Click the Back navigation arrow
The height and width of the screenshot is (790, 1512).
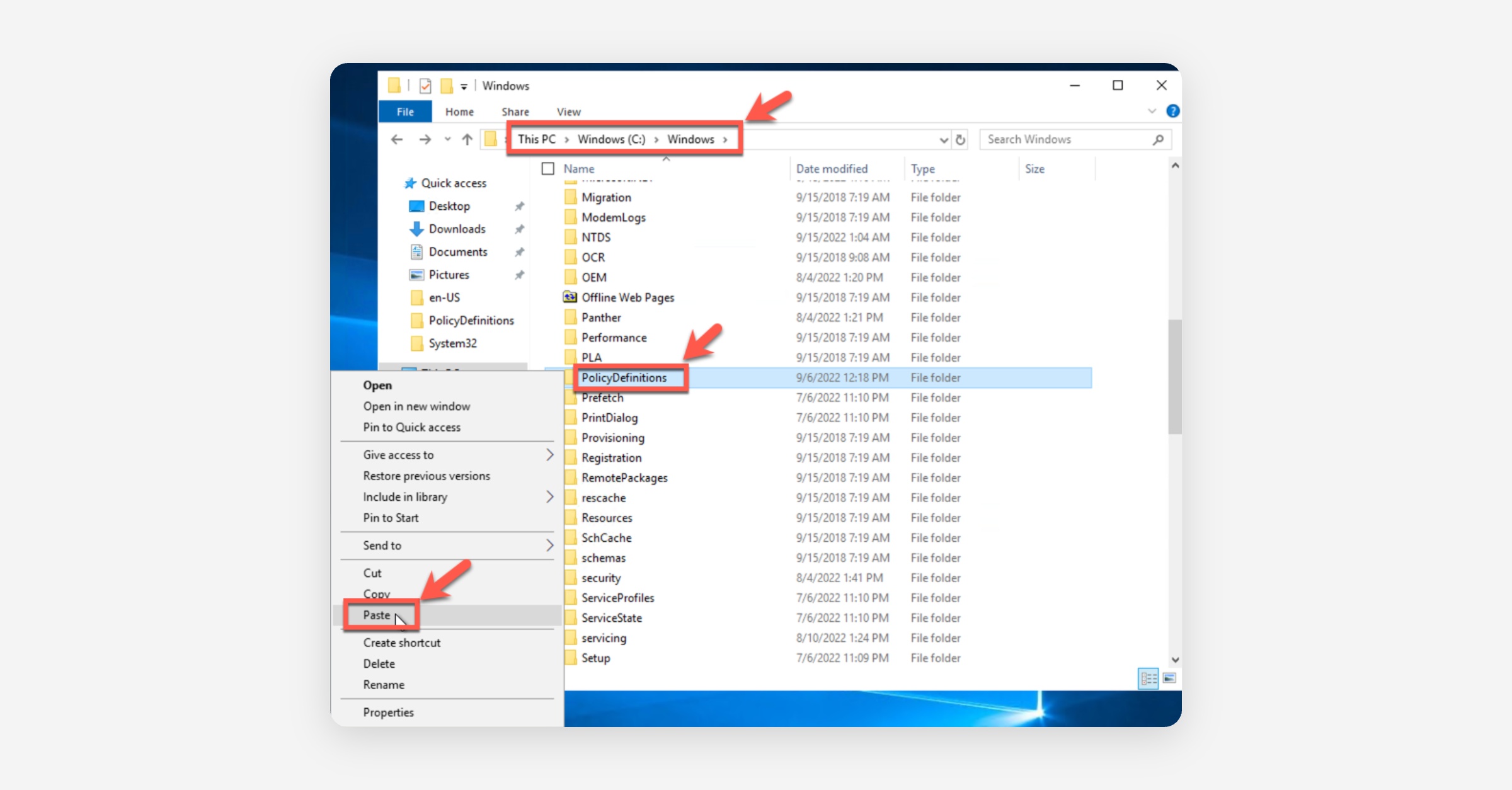396,139
